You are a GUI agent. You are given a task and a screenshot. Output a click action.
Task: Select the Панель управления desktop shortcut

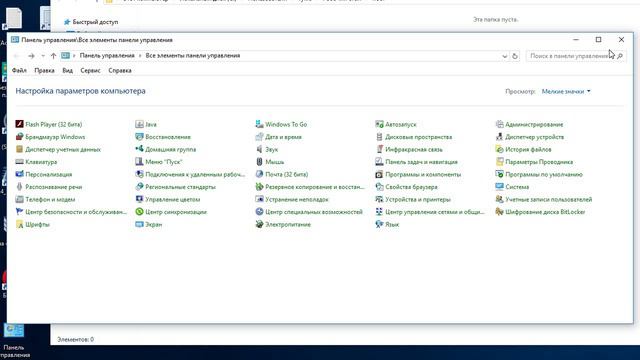point(14,340)
